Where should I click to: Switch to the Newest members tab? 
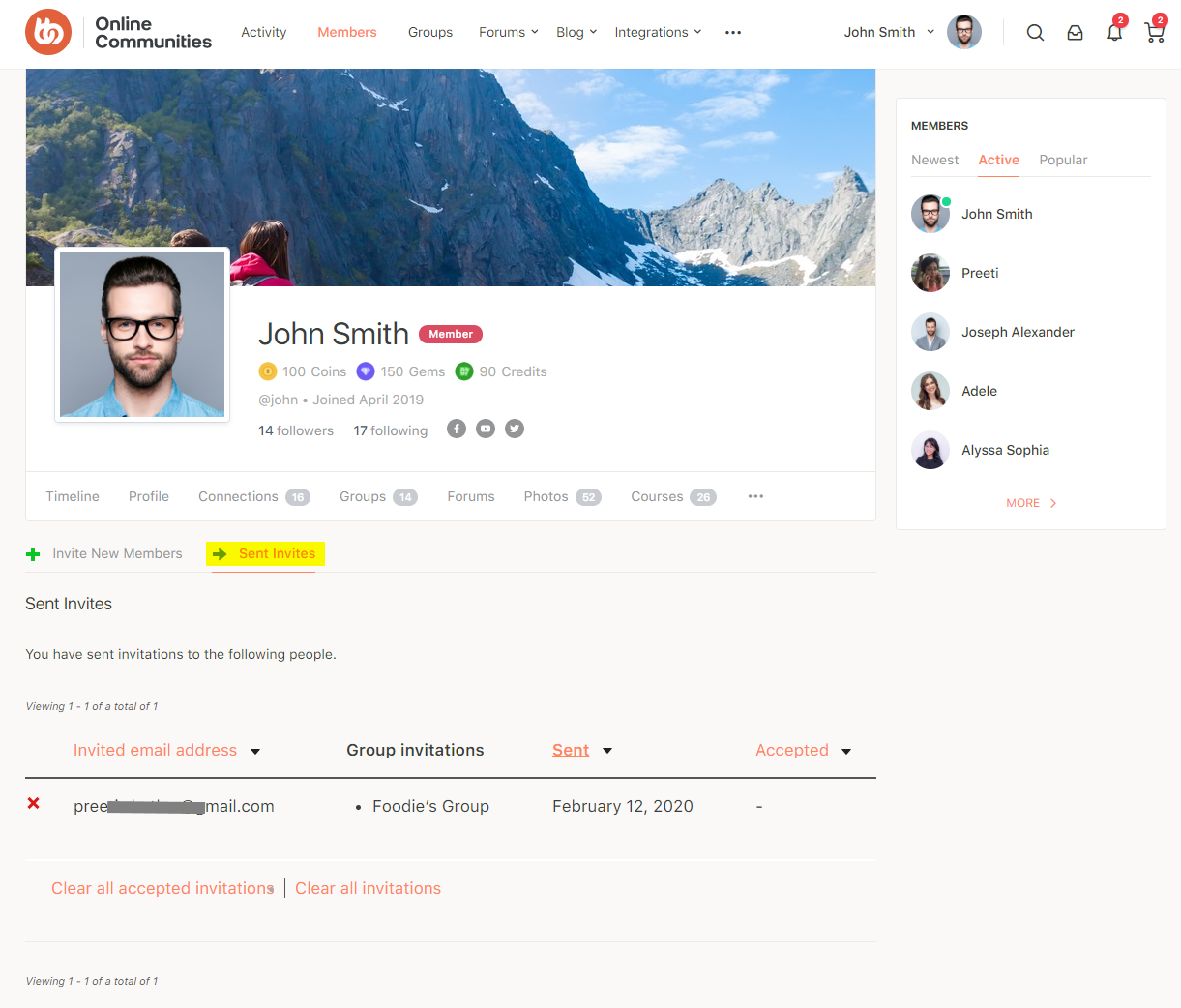point(934,160)
